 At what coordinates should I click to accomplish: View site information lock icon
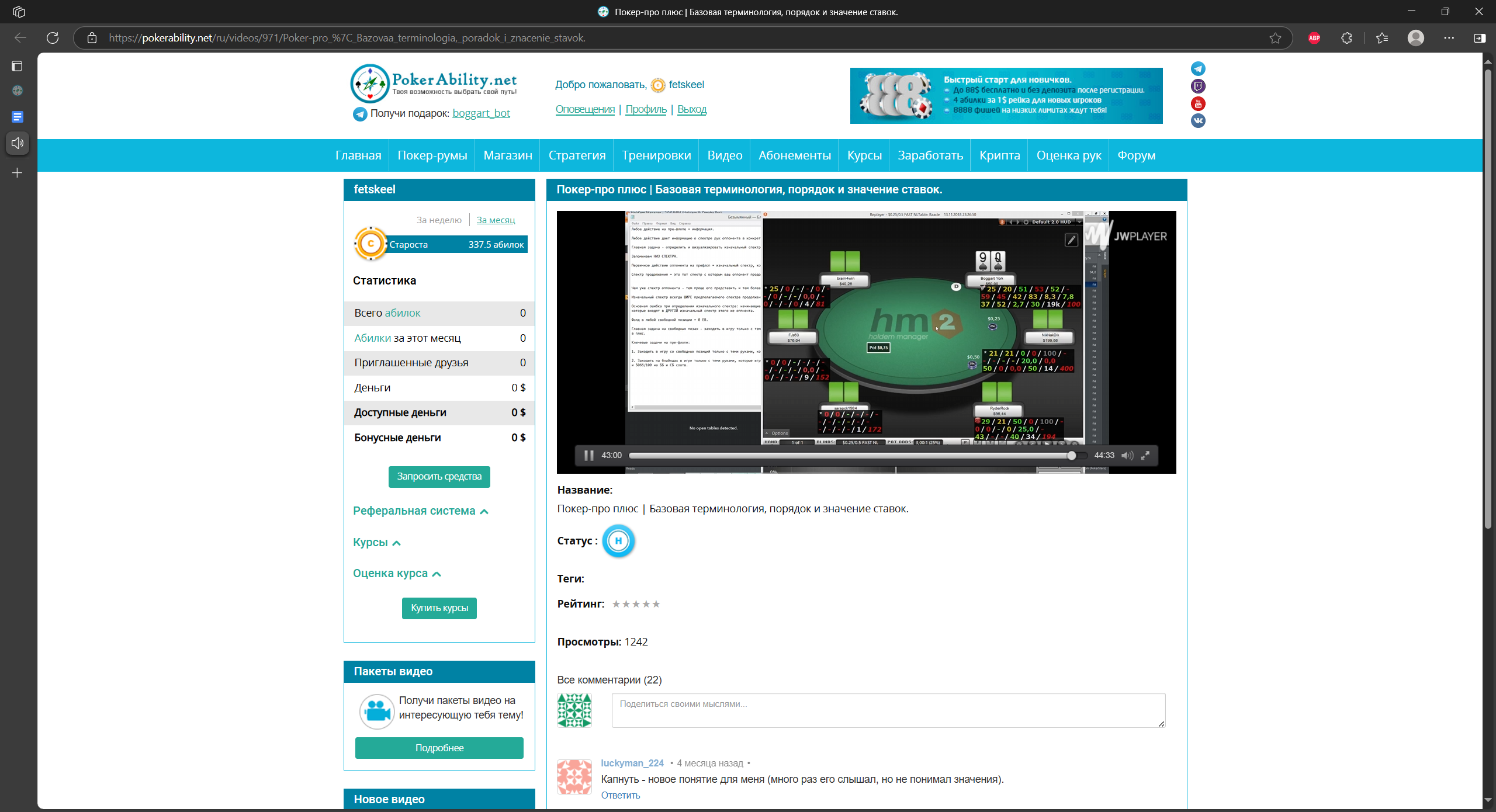(x=92, y=38)
